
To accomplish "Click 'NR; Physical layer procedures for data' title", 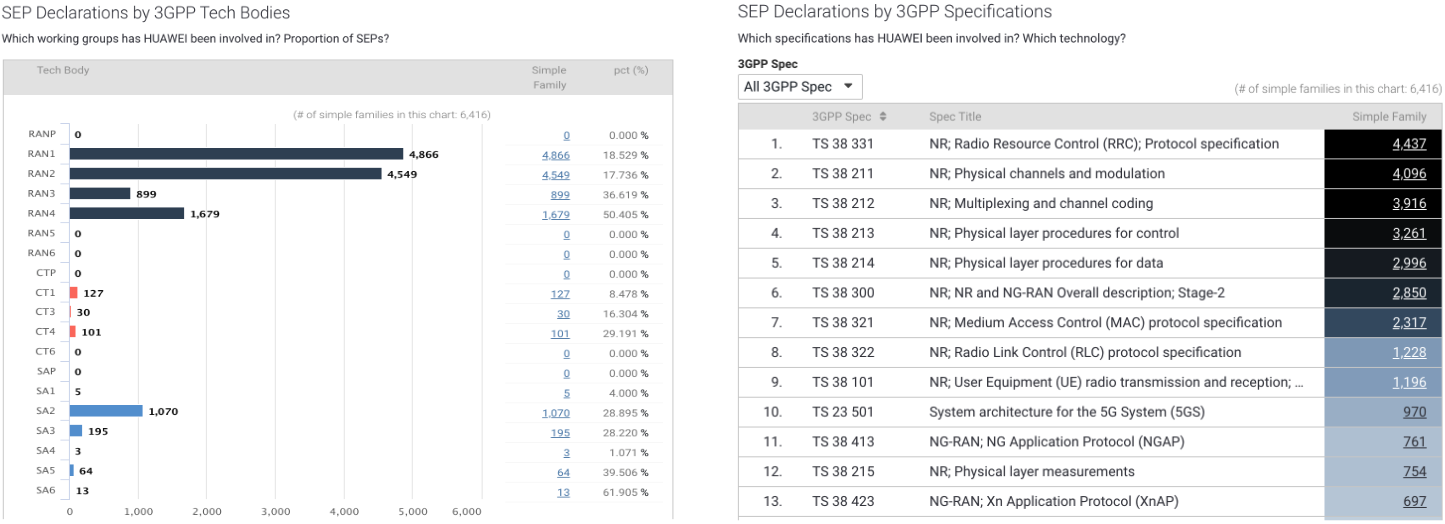I will click(x=1046, y=264).
